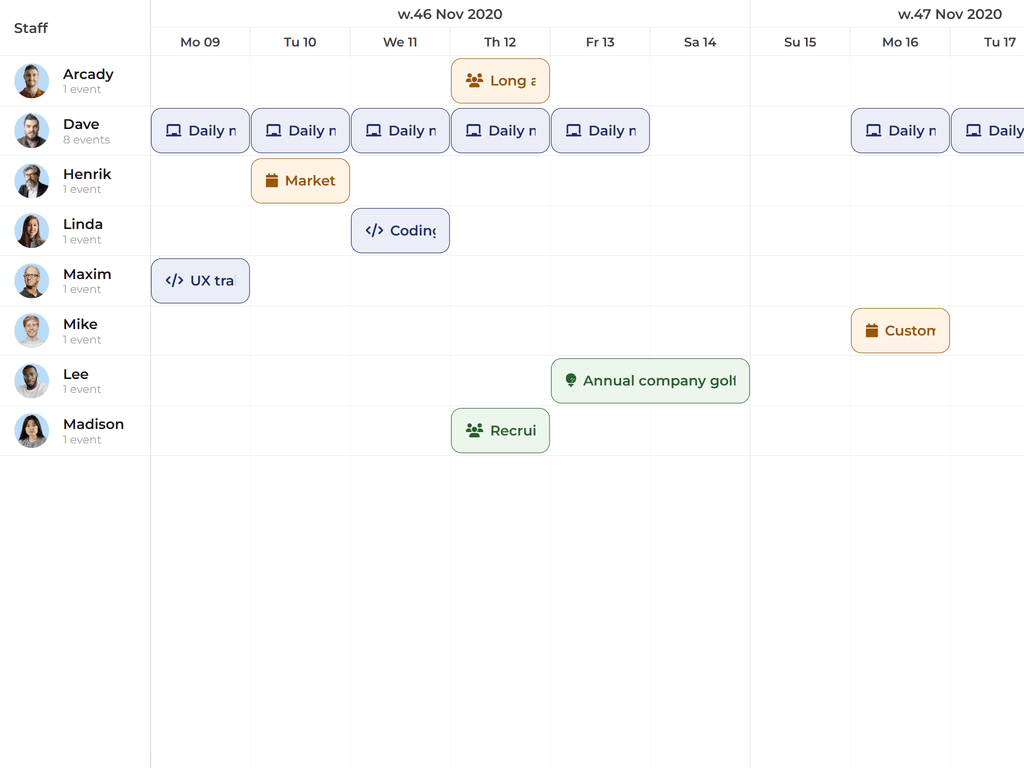
Task: Click laptop icon on Dave's Friday 13 meeting
Action: (x=573, y=131)
